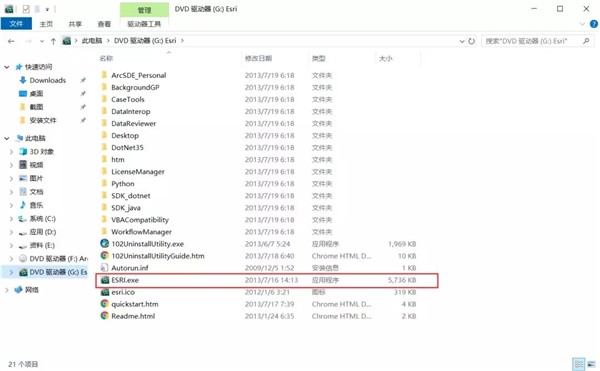
Task: Collapse the 此电脑 tree node
Action: point(7,138)
